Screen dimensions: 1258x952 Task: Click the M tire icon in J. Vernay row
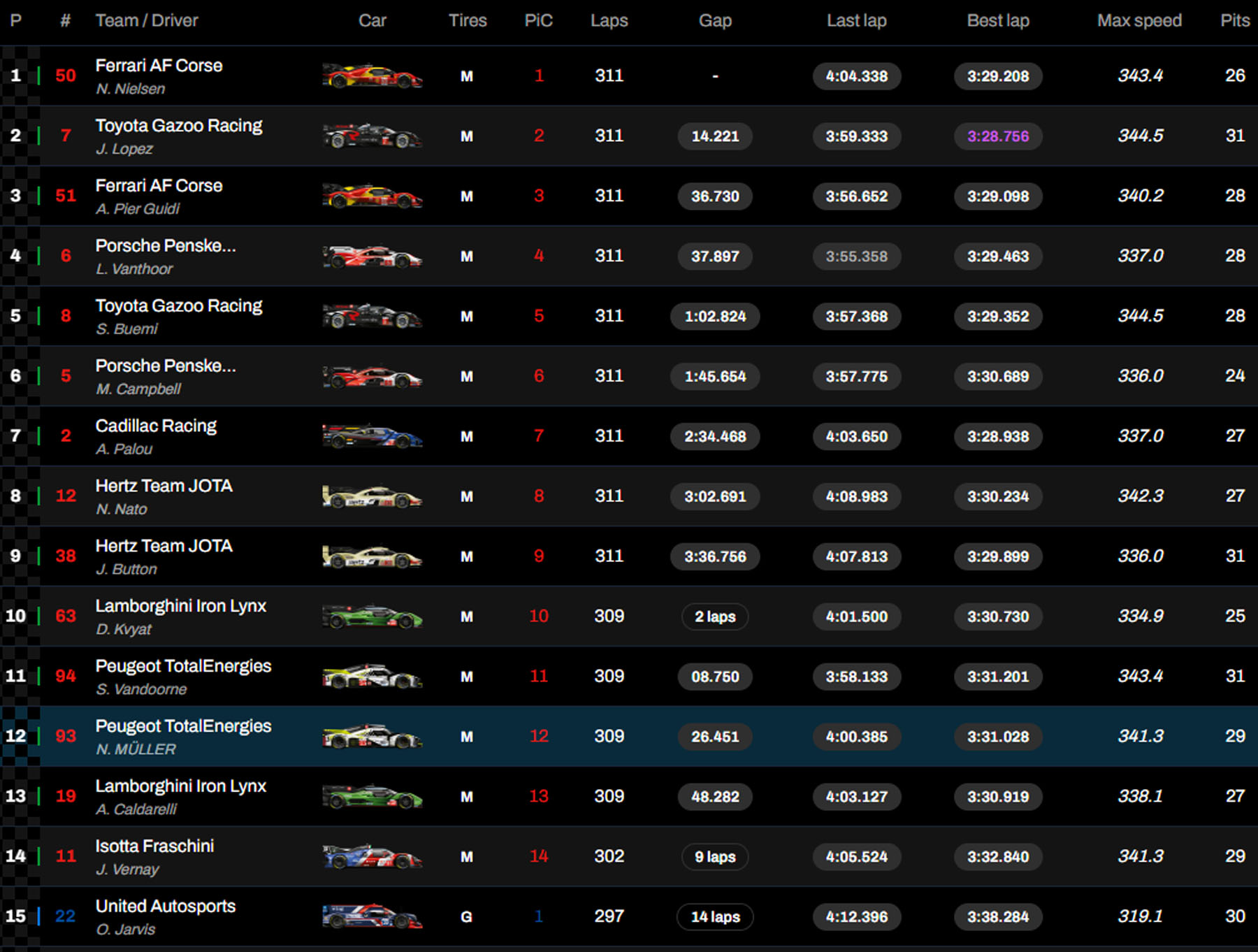[466, 857]
